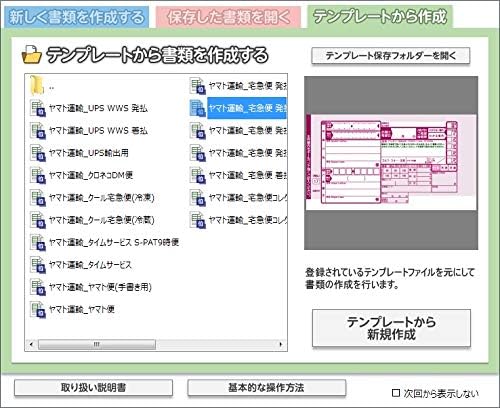Select the ヤマト運輸_UPS WWS 発払 template icon
500x408 pixels.
click(x=37, y=108)
